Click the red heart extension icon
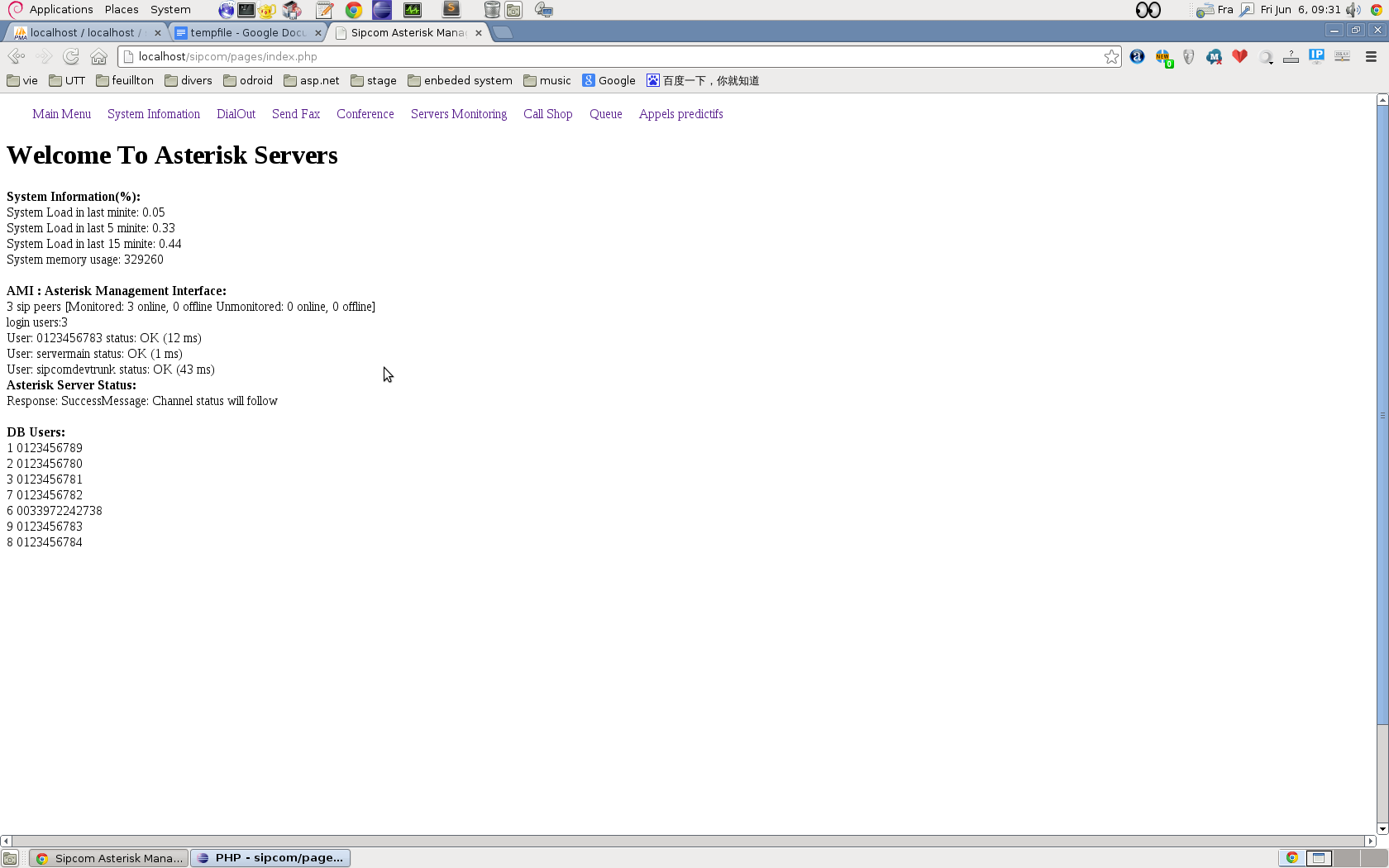This screenshot has height=868, width=1389. (1239, 56)
